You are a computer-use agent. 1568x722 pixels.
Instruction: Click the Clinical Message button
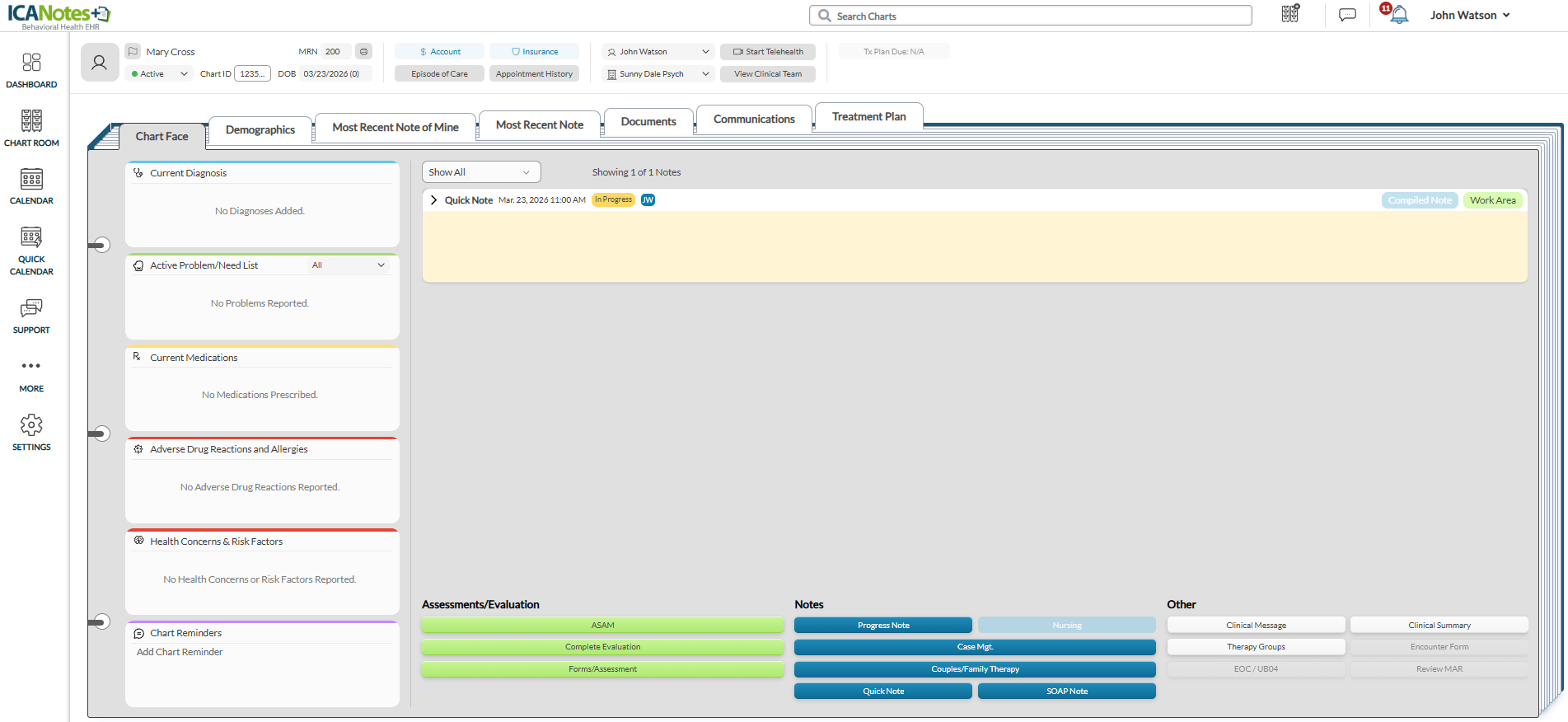click(x=1256, y=626)
